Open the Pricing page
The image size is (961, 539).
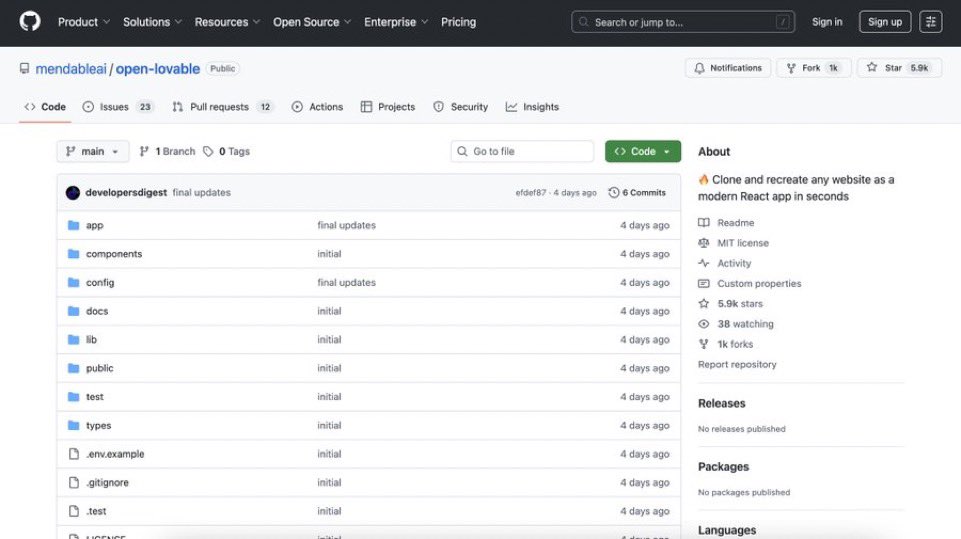(458, 22)
